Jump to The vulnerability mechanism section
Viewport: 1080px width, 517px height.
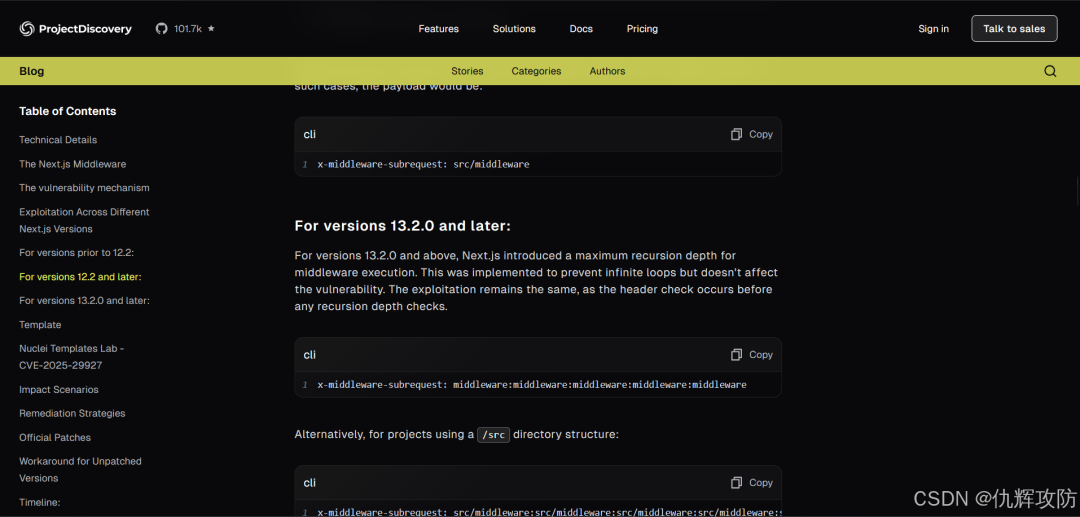84,188
